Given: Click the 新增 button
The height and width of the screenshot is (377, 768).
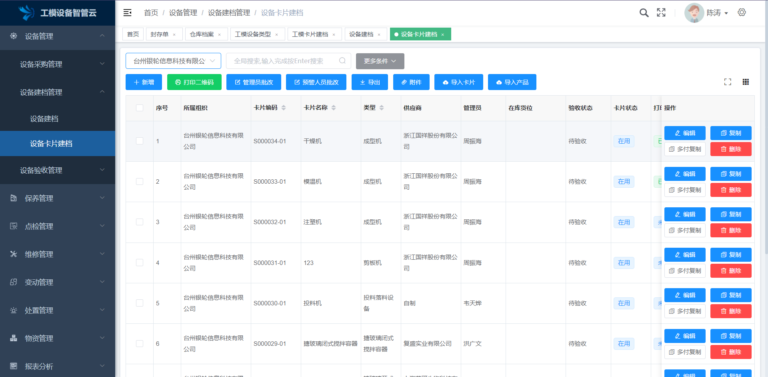Looking at the screenshot, I should tap(144, 82).
